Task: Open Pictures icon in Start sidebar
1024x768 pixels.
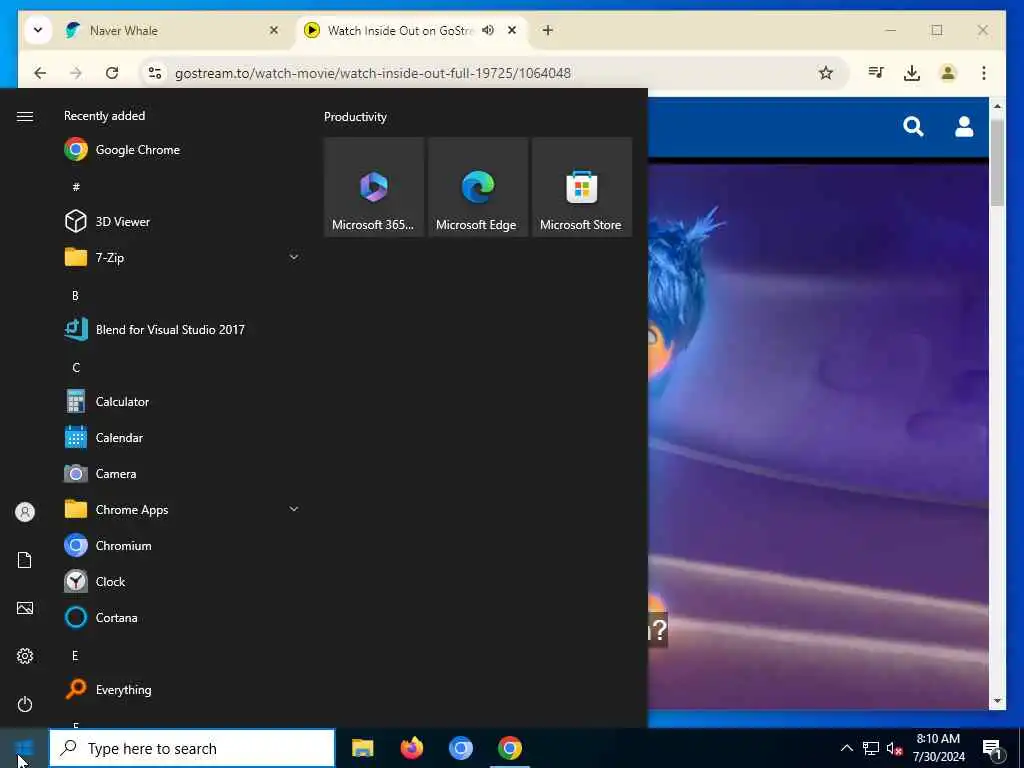Action: (x=25, y=608)
